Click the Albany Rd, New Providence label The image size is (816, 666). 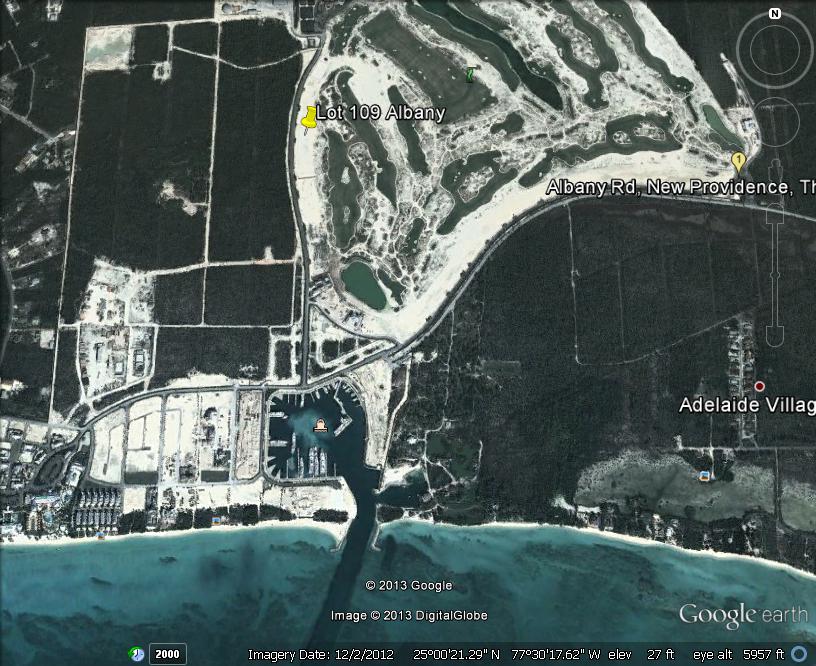point(681,187)
